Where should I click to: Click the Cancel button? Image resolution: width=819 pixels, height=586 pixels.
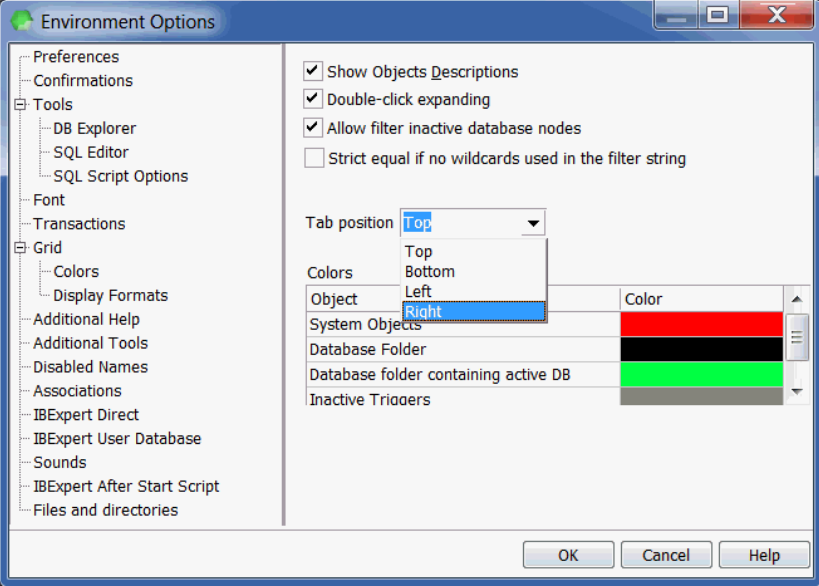[666, 555]
